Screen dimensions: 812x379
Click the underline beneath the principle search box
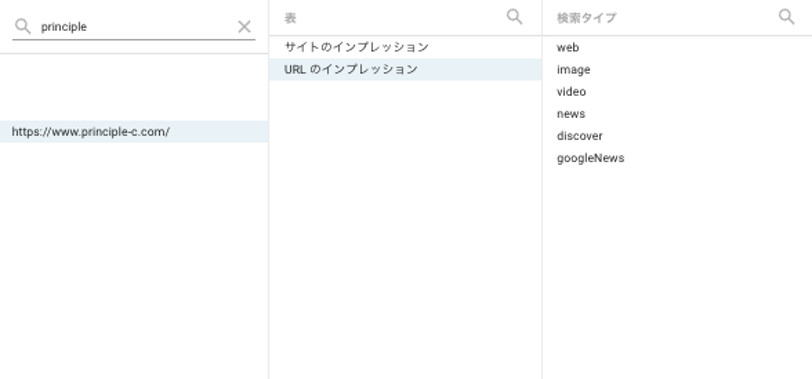[134, 39]
